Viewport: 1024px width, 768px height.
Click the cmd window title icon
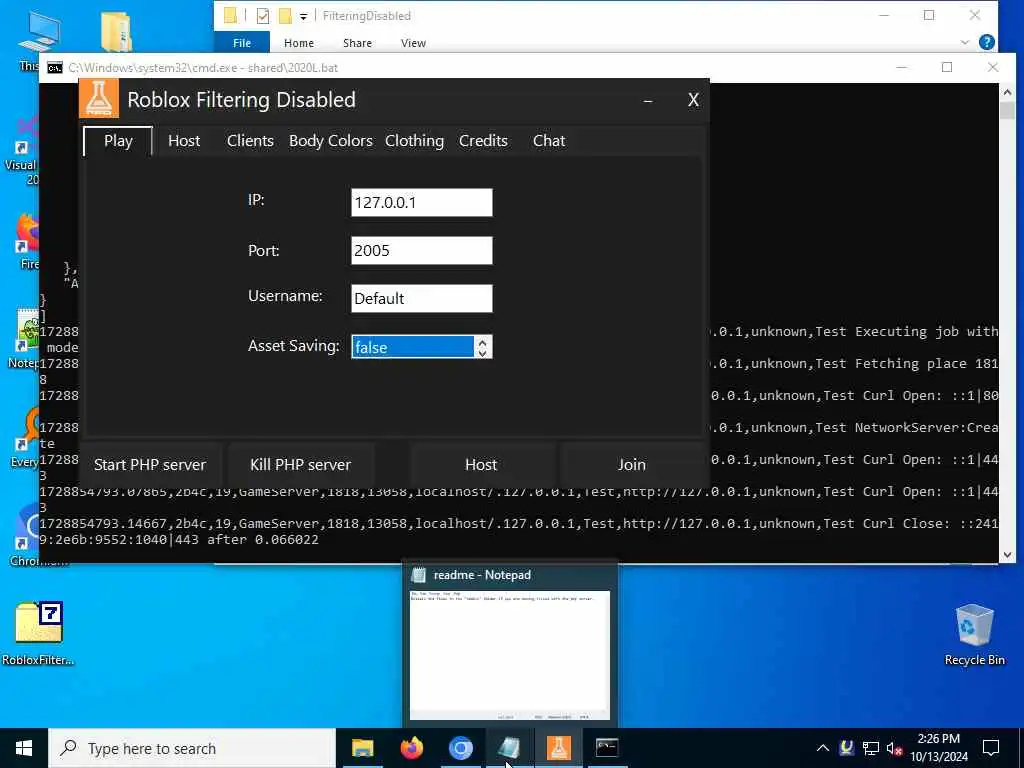55,68
